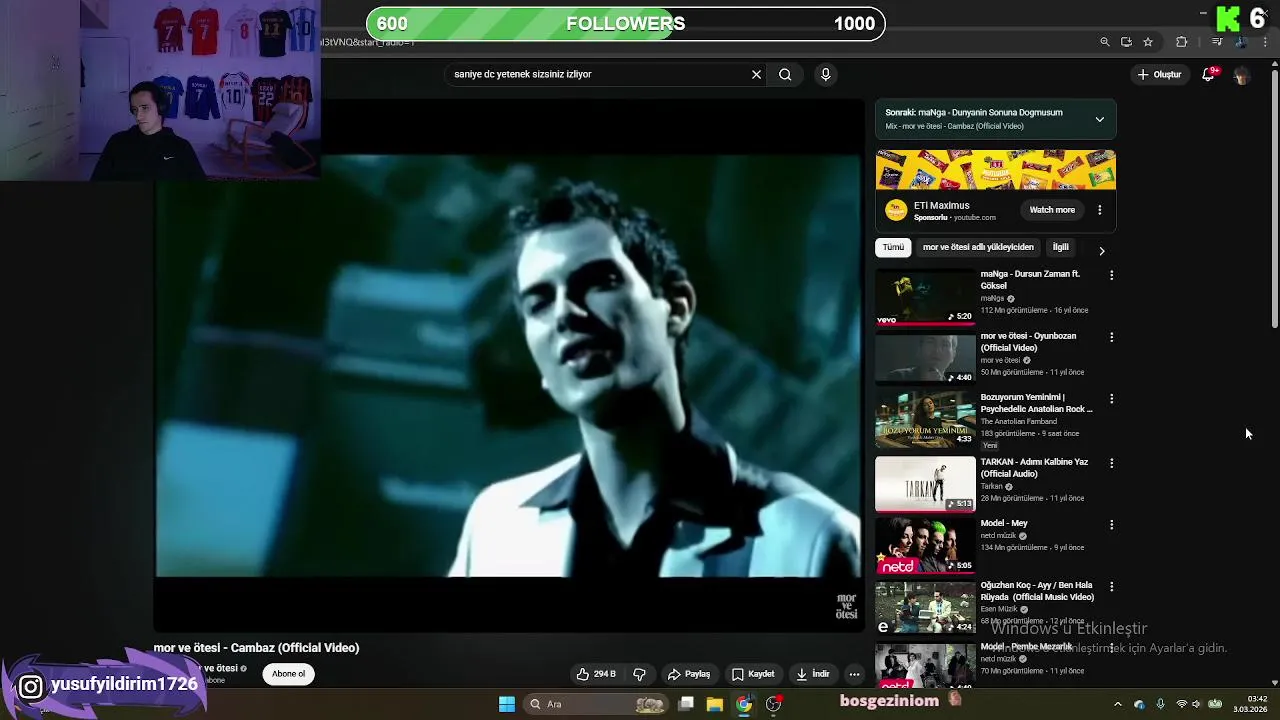
Task: Open Oğuzhan Koç - Ayy video title
Action: 1037,591
